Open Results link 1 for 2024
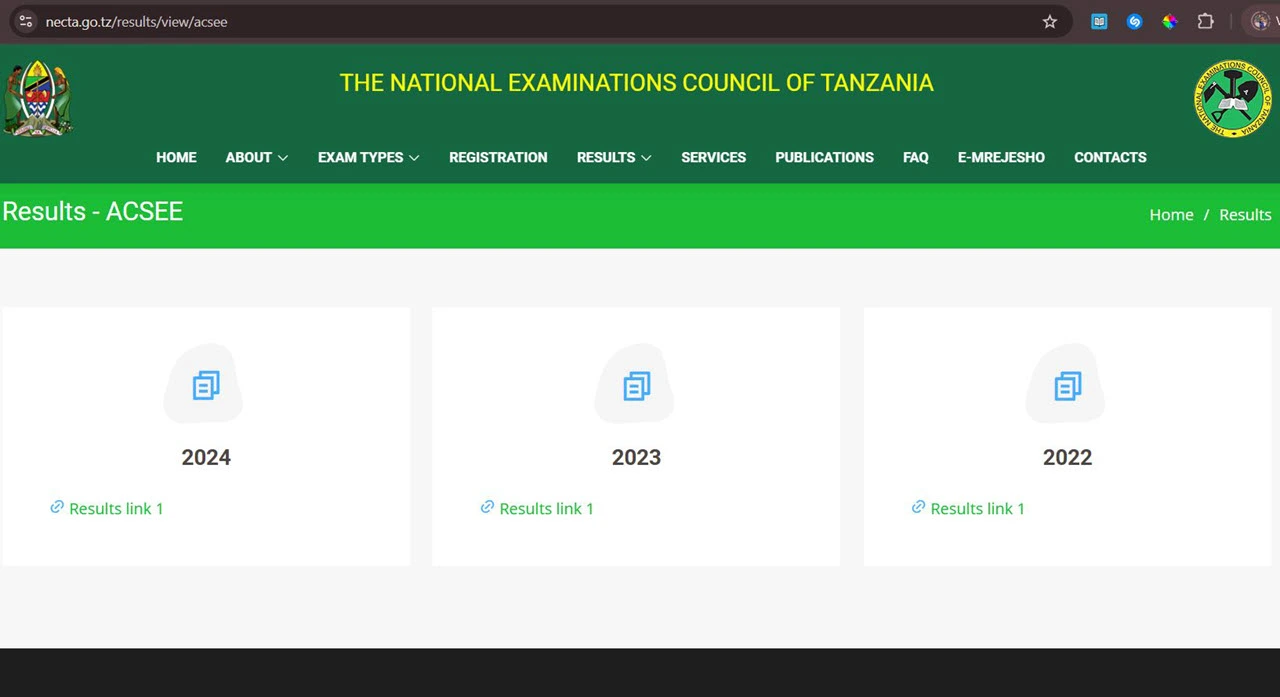Viewport: 1280px width, 697px height. click(x=116, y=508)
